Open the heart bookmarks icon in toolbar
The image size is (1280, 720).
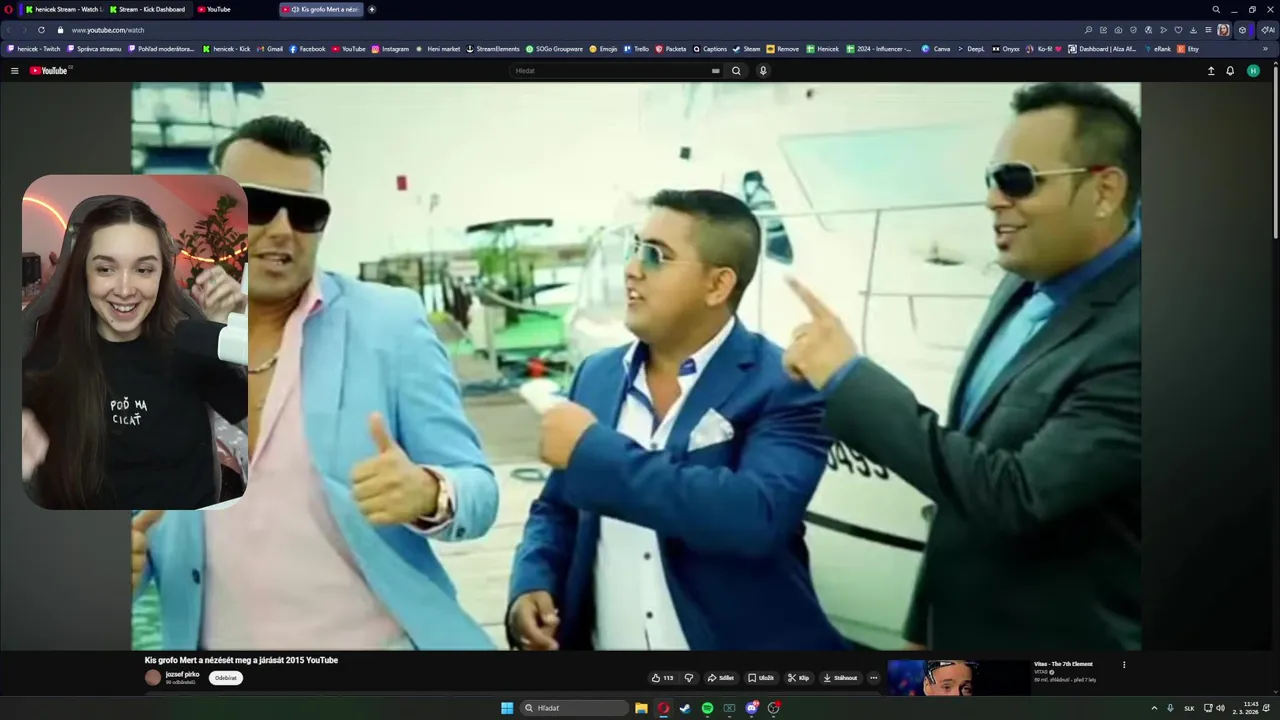[1178, 30]
